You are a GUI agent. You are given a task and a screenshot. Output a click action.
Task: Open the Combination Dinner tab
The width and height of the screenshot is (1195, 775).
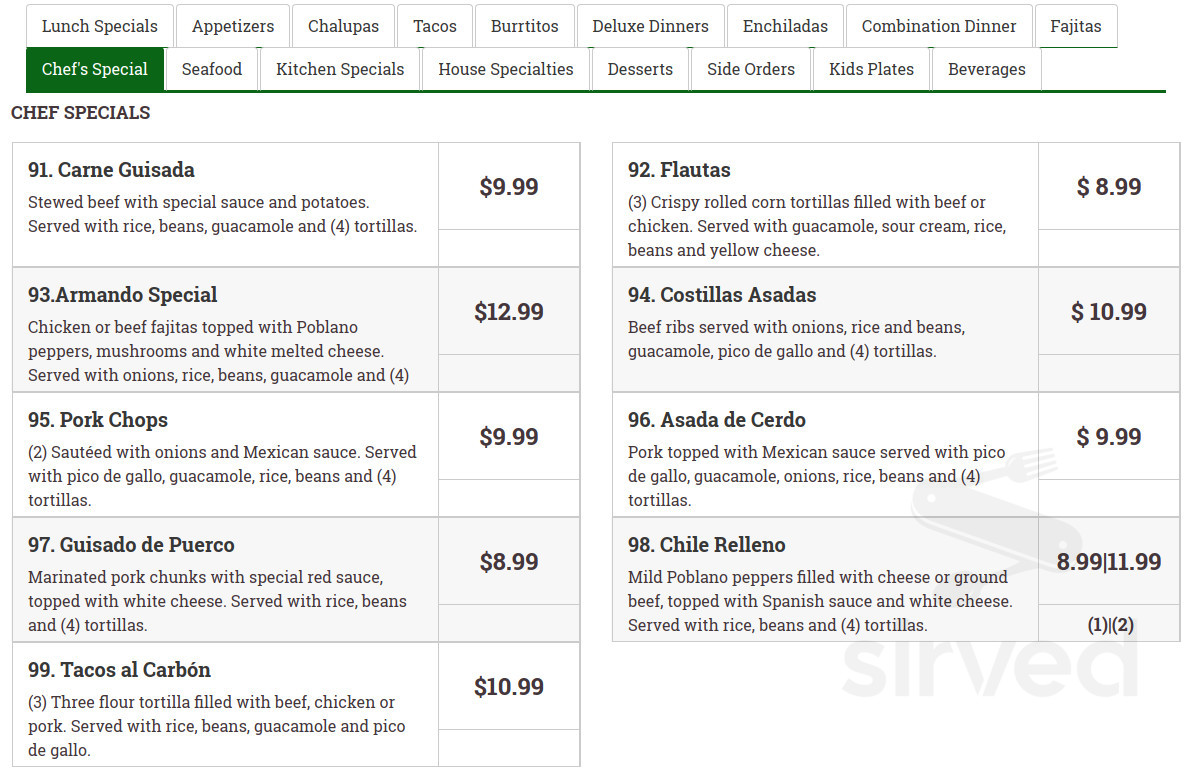pos(939,26)
